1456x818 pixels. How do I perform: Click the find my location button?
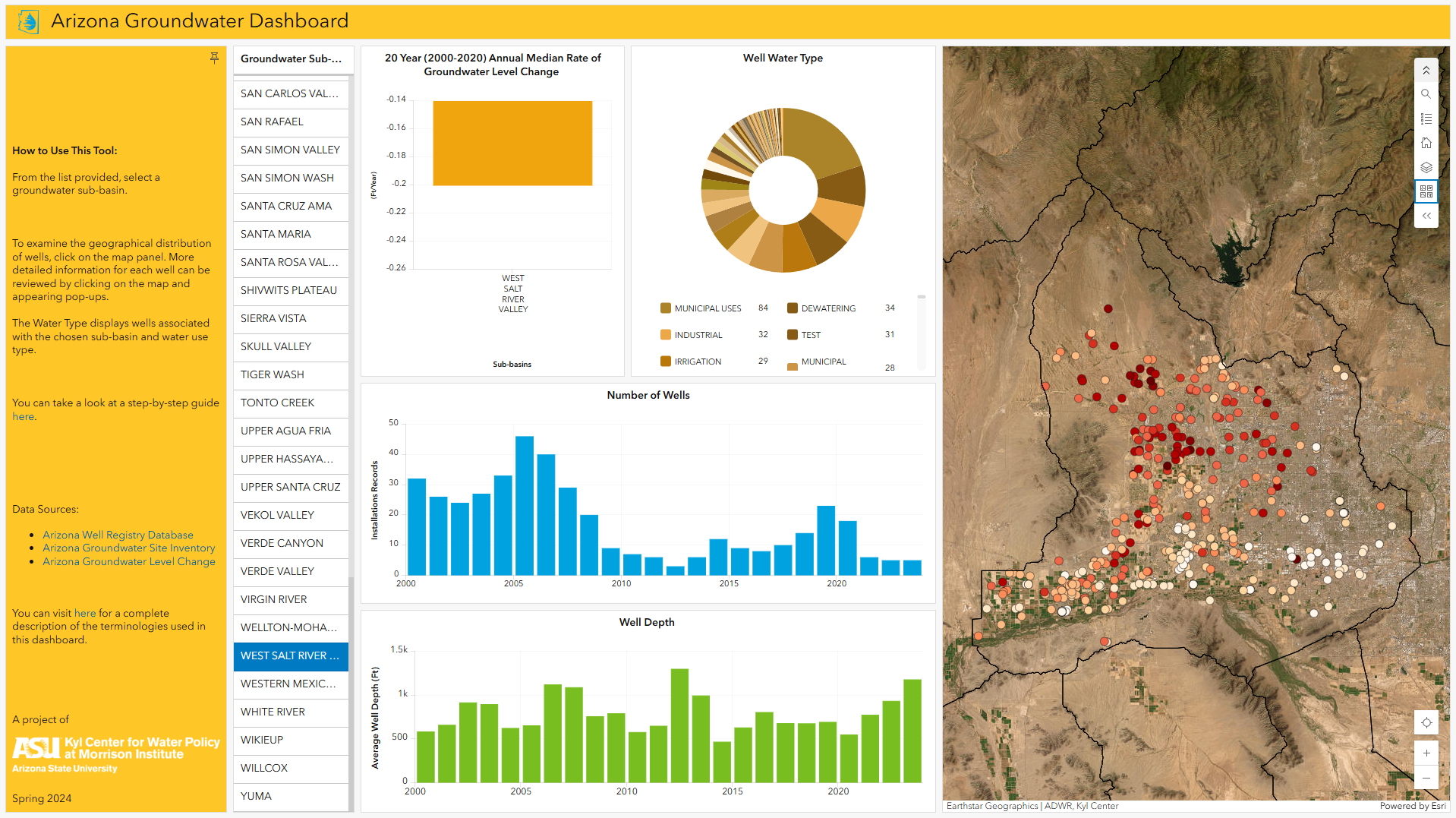[1426, 722]
